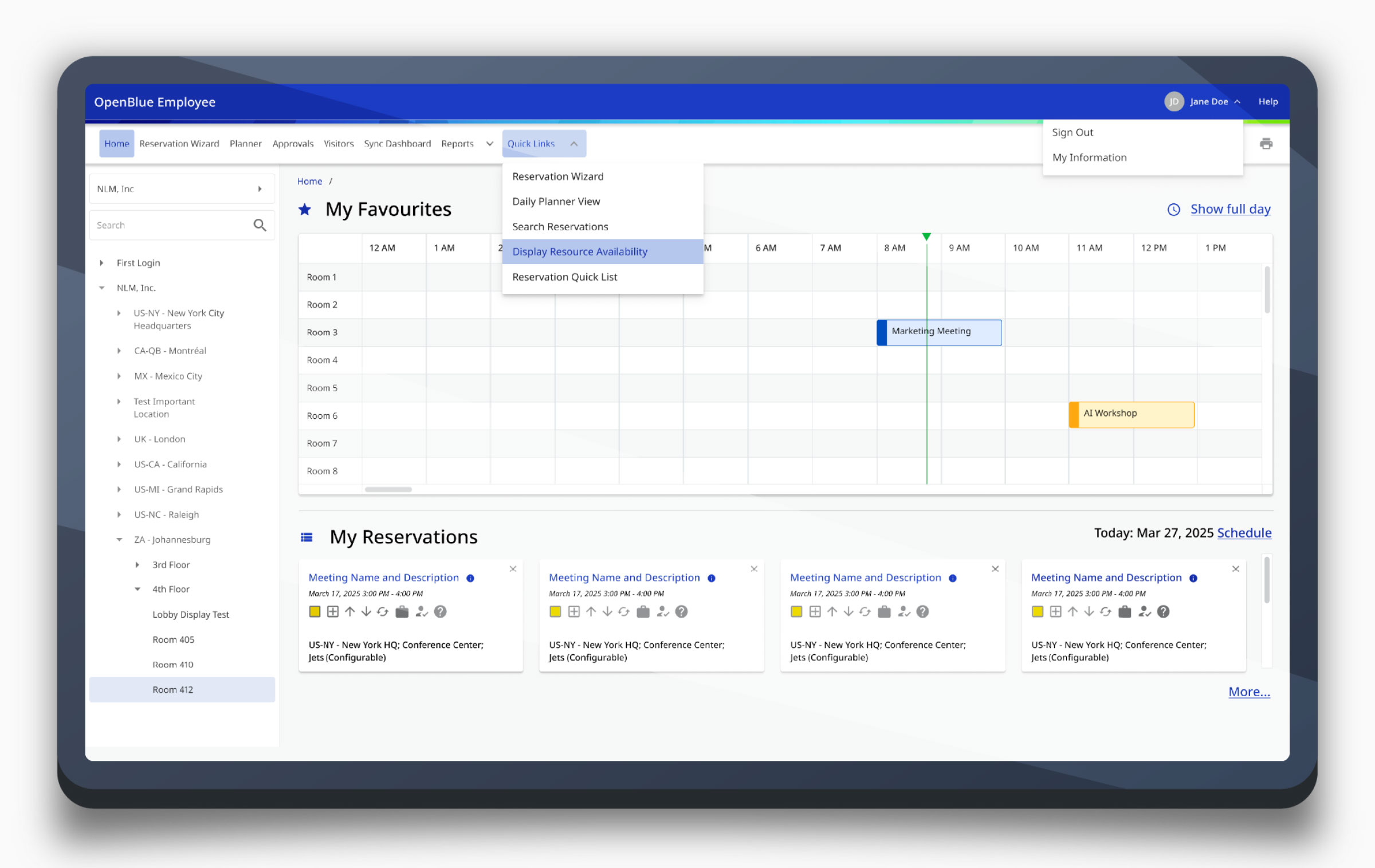Click the clock icon beside Show full day
1375x868 pixels.
click(1174, 210)
